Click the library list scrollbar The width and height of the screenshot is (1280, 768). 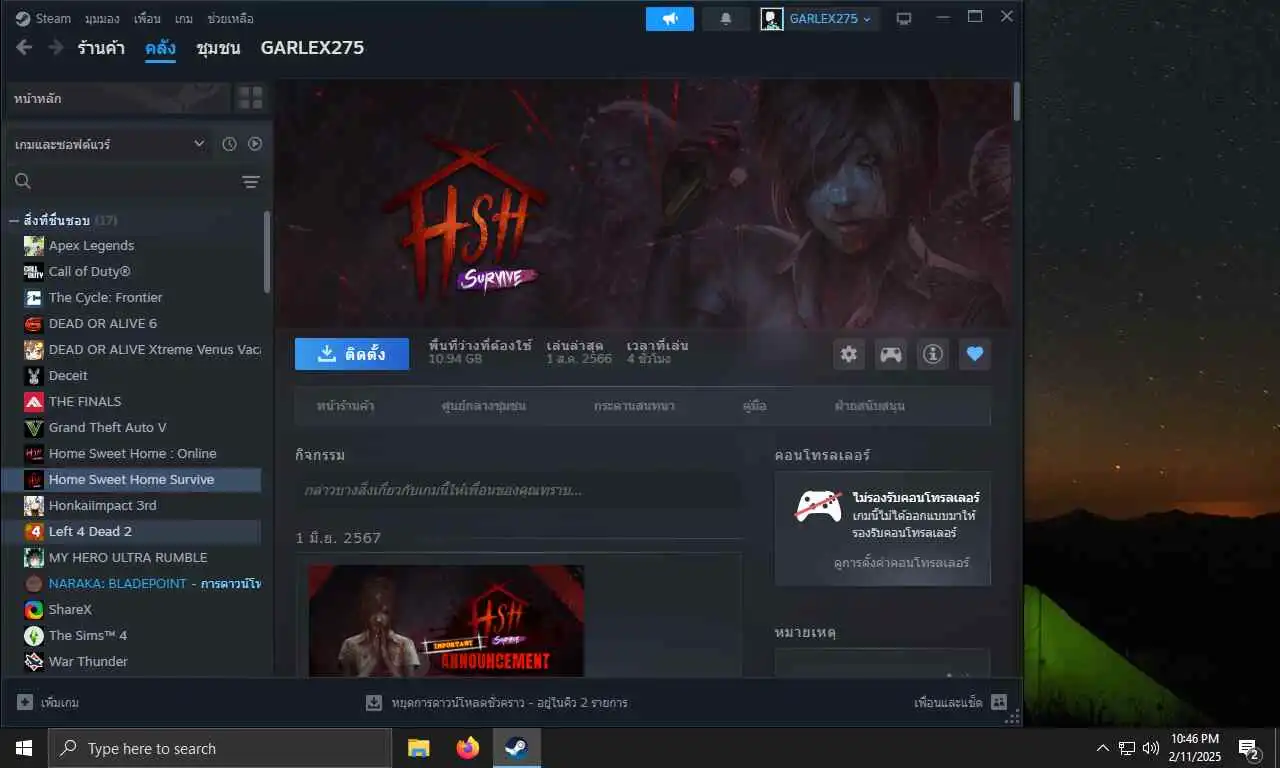pos(267,252)
